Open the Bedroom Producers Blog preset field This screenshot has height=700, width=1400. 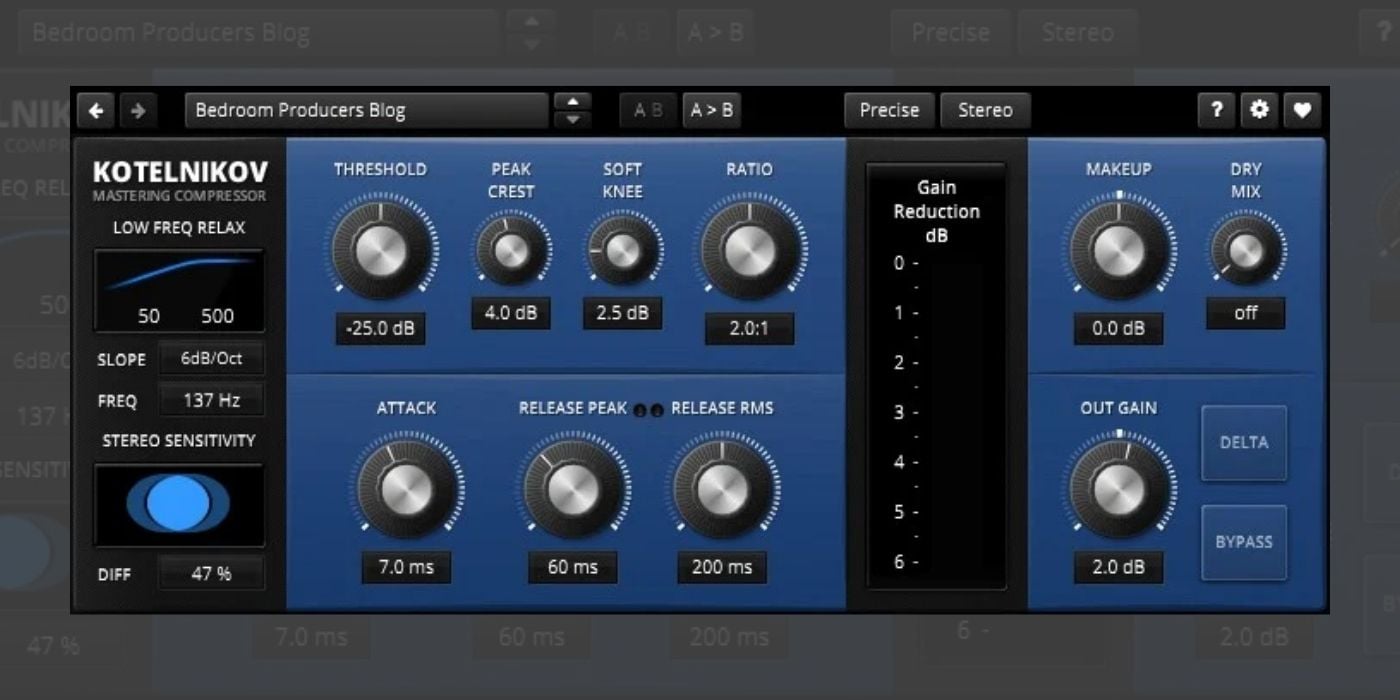coord(366,111)
